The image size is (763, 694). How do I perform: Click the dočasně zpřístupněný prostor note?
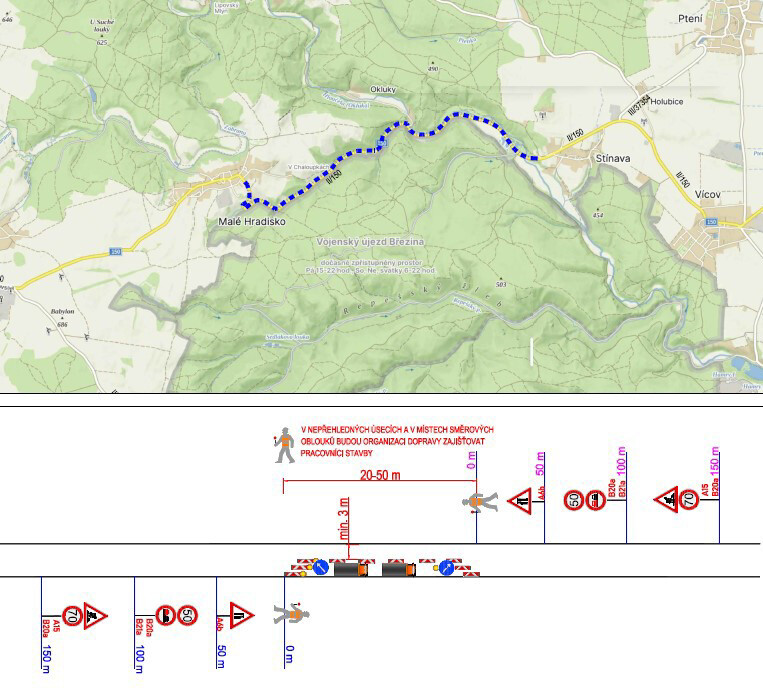[x=370, y=266]
